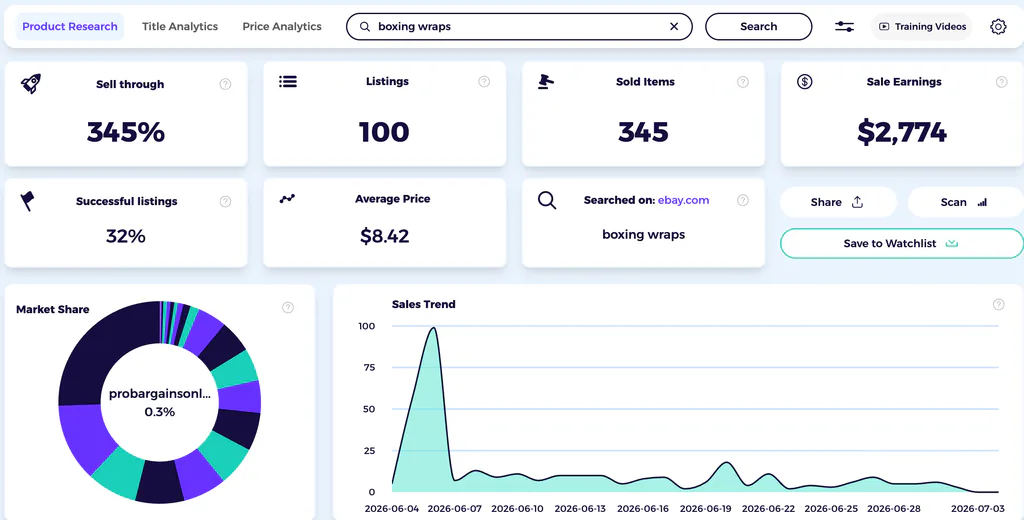Open the Price Analytics tab
Image resolution: width=1024 pixels, height=520 pixels.
(x=282, y=27)
